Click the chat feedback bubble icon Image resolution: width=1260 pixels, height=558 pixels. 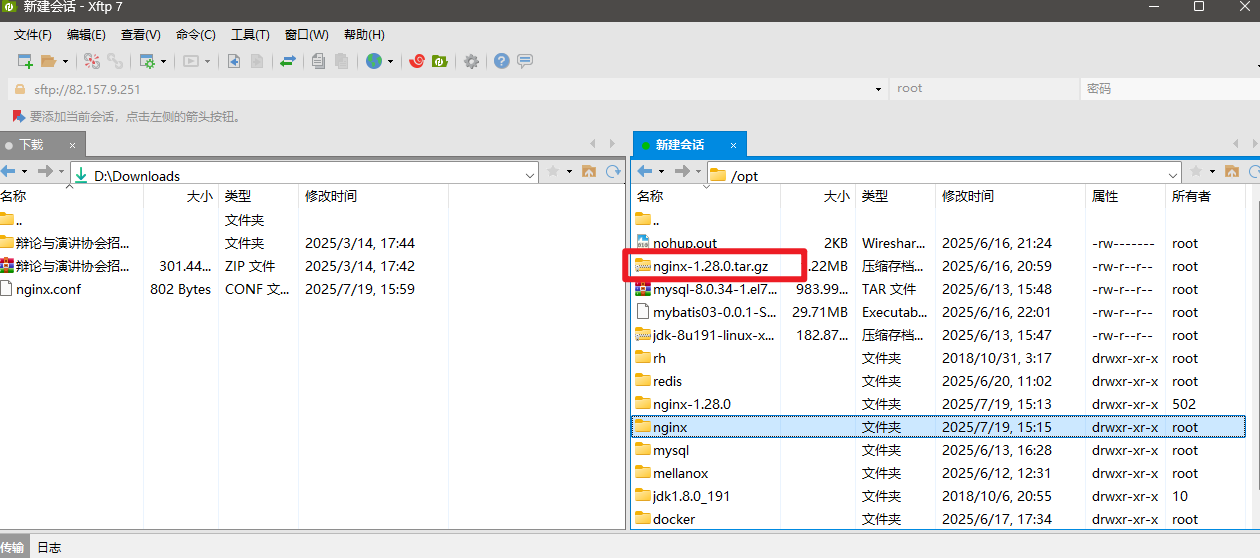[x=525, y=61]
